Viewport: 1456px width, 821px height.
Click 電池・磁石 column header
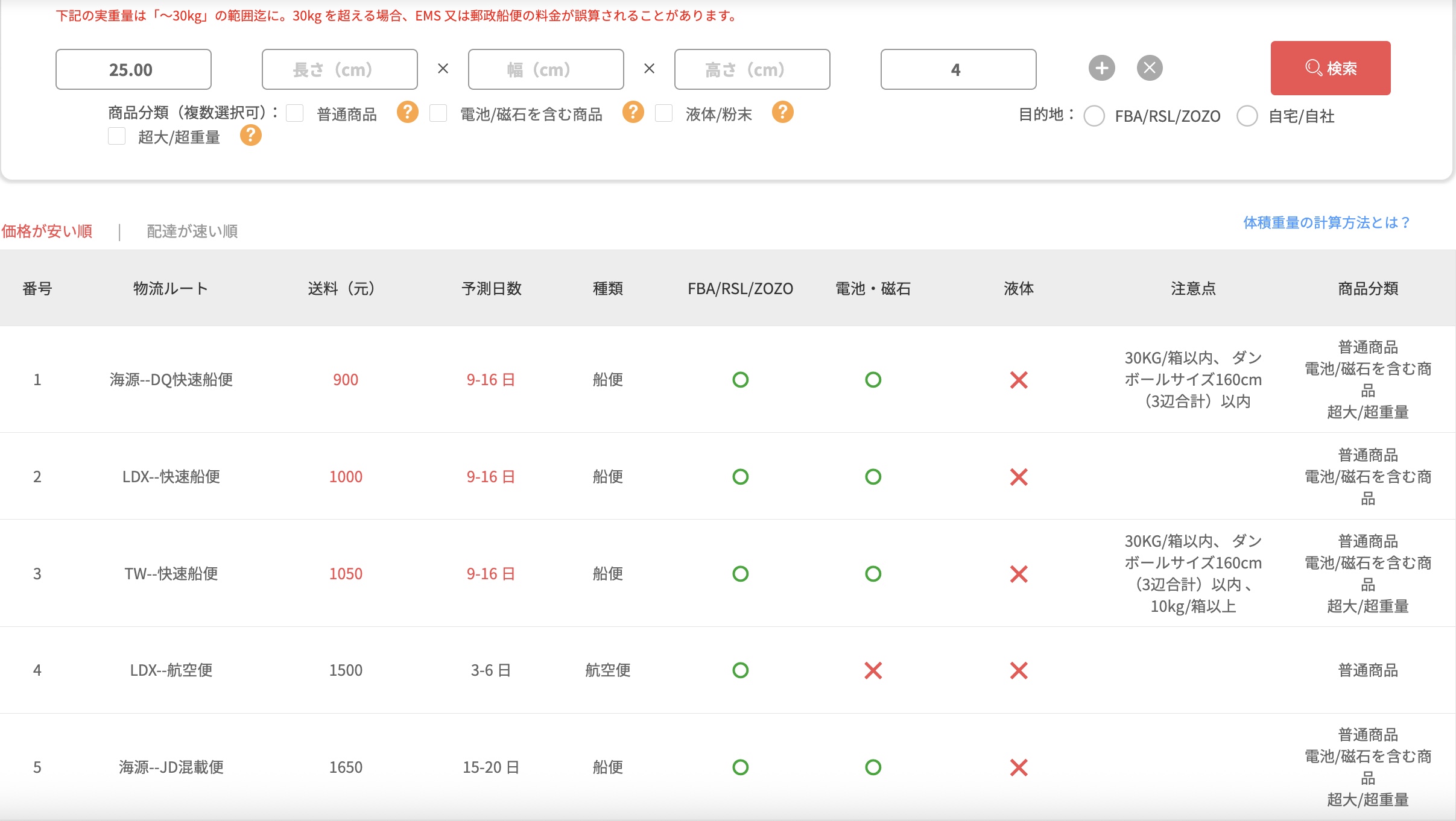point(873,289)
